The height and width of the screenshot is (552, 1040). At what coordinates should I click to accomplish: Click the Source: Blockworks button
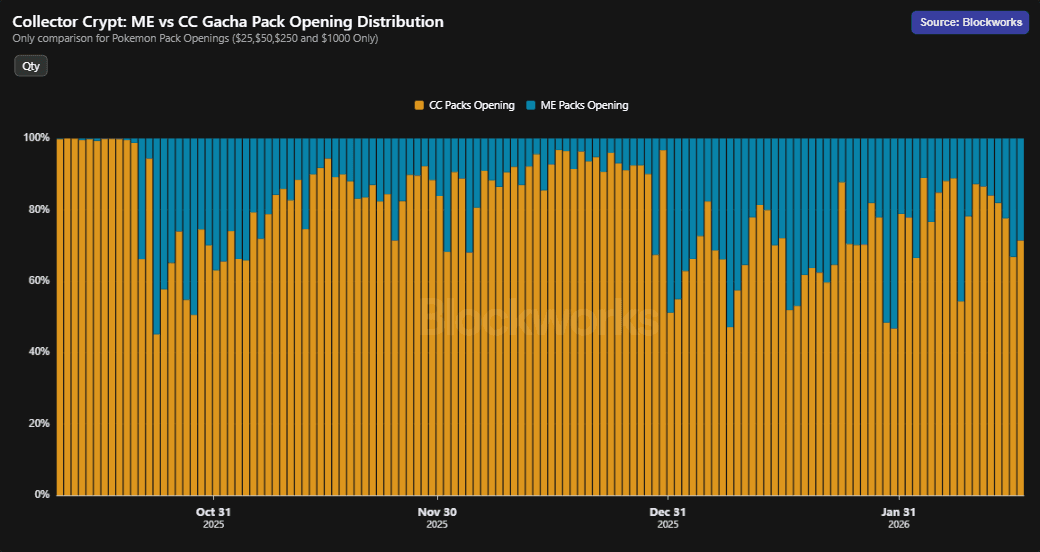coord(970,22)
